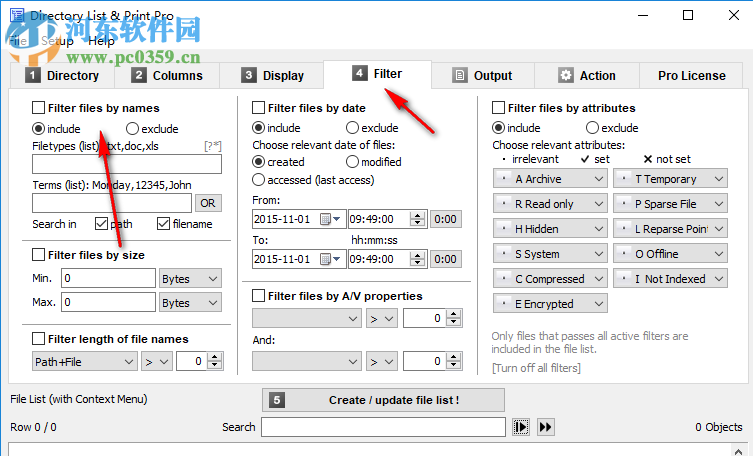Open the Help menu
This screenshot has width=753, height=456.
point(101,41)
